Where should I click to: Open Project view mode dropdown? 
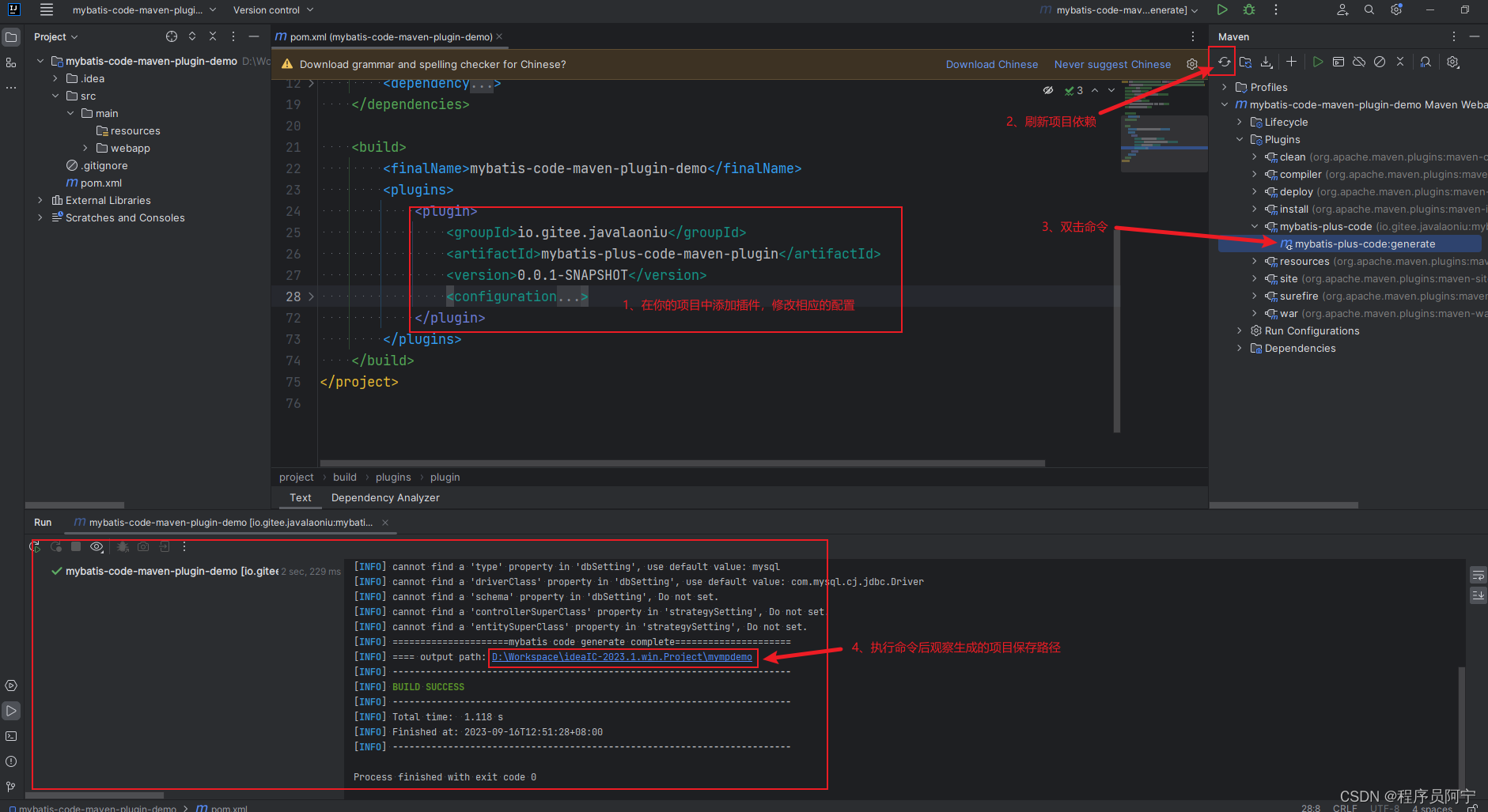[x=56, y=36]
